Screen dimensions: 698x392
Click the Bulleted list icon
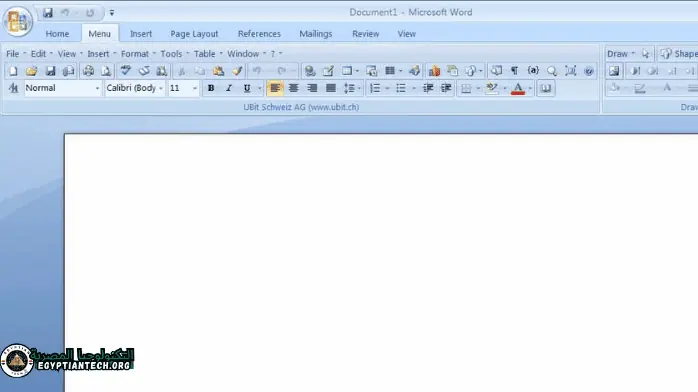401,89
